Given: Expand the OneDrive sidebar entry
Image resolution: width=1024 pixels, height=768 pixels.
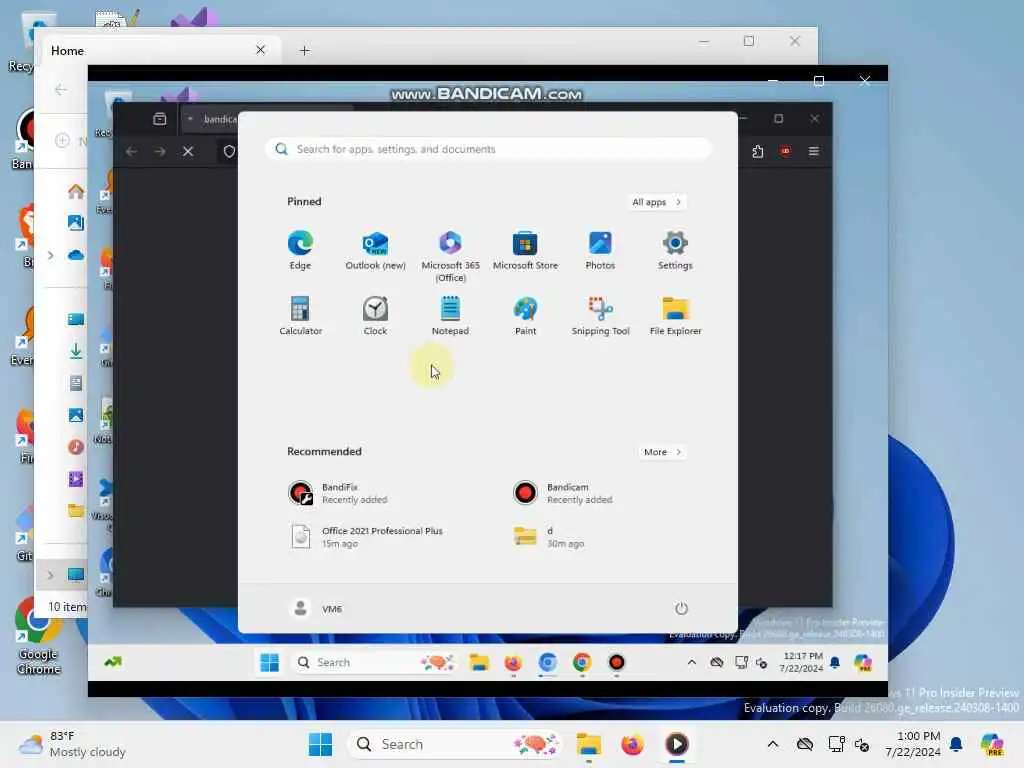Looking at the screenshot, I should click(x=50, y=255).
